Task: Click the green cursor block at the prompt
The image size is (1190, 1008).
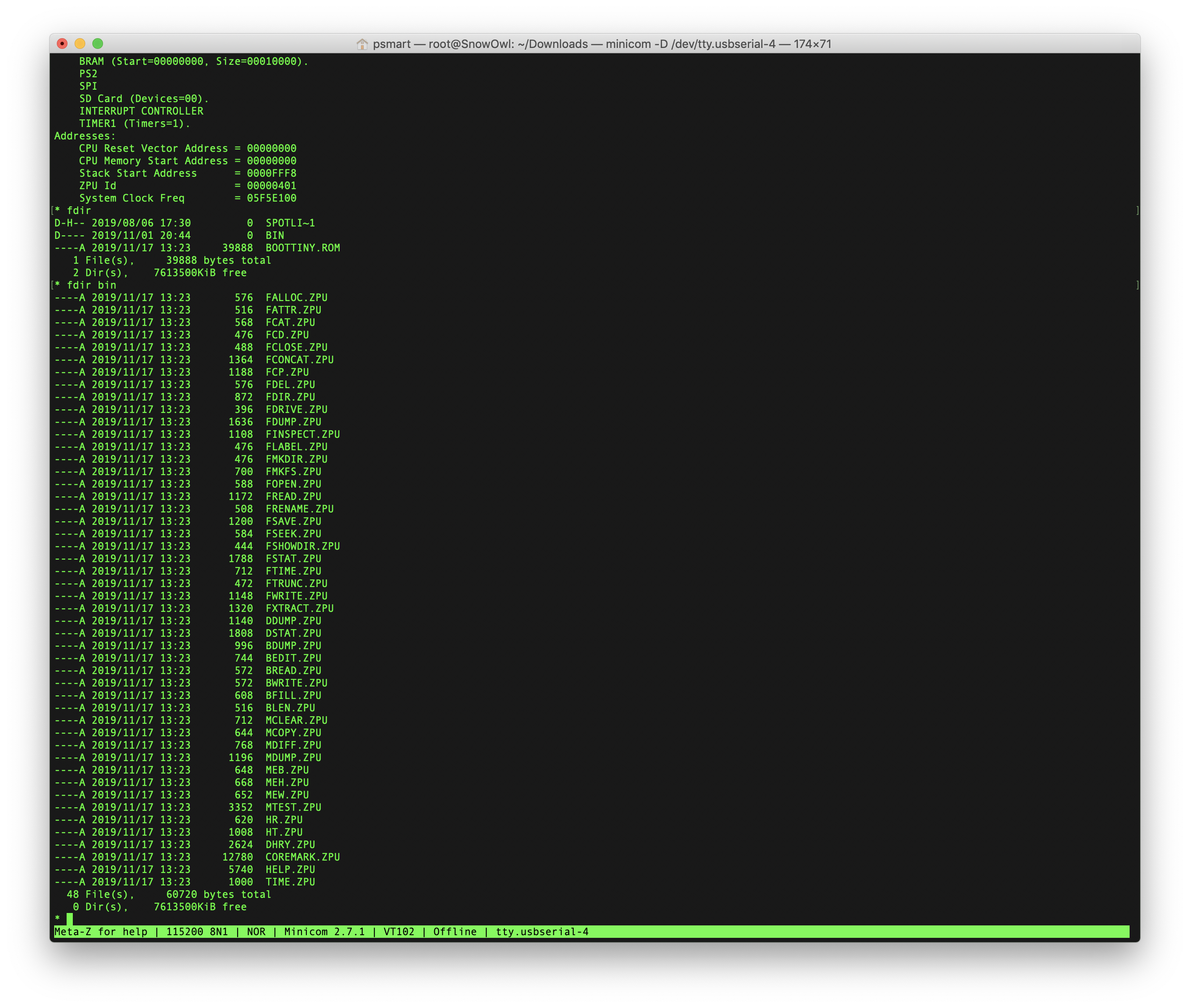Action: [x=70, y=919]
